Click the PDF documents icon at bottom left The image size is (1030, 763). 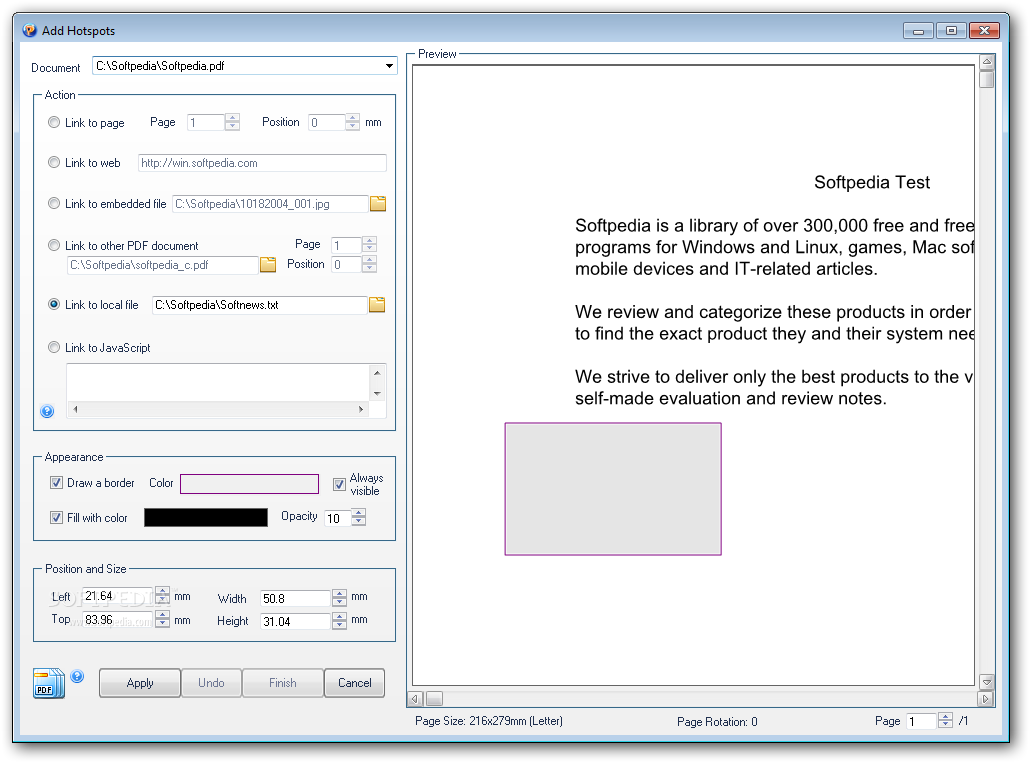coord(49,683)
